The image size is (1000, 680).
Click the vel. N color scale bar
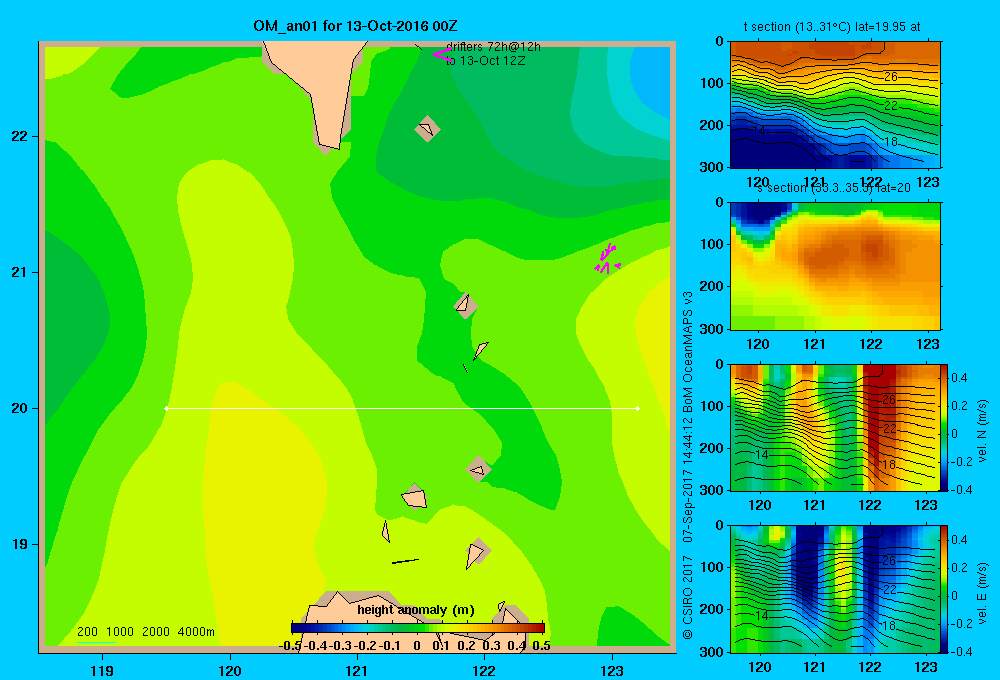click(945, 427)
